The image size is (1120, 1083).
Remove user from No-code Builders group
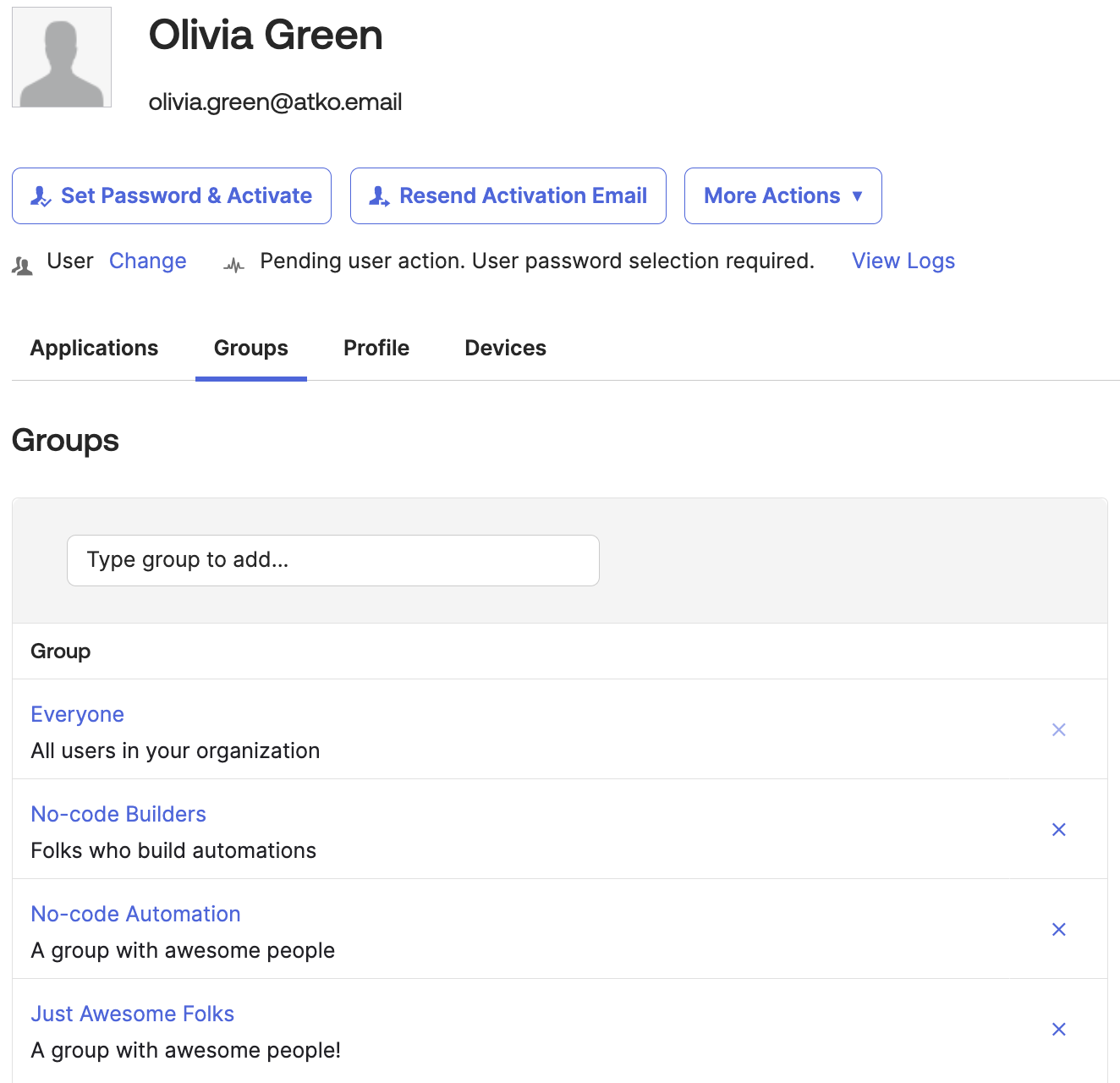pos(1058,829)
